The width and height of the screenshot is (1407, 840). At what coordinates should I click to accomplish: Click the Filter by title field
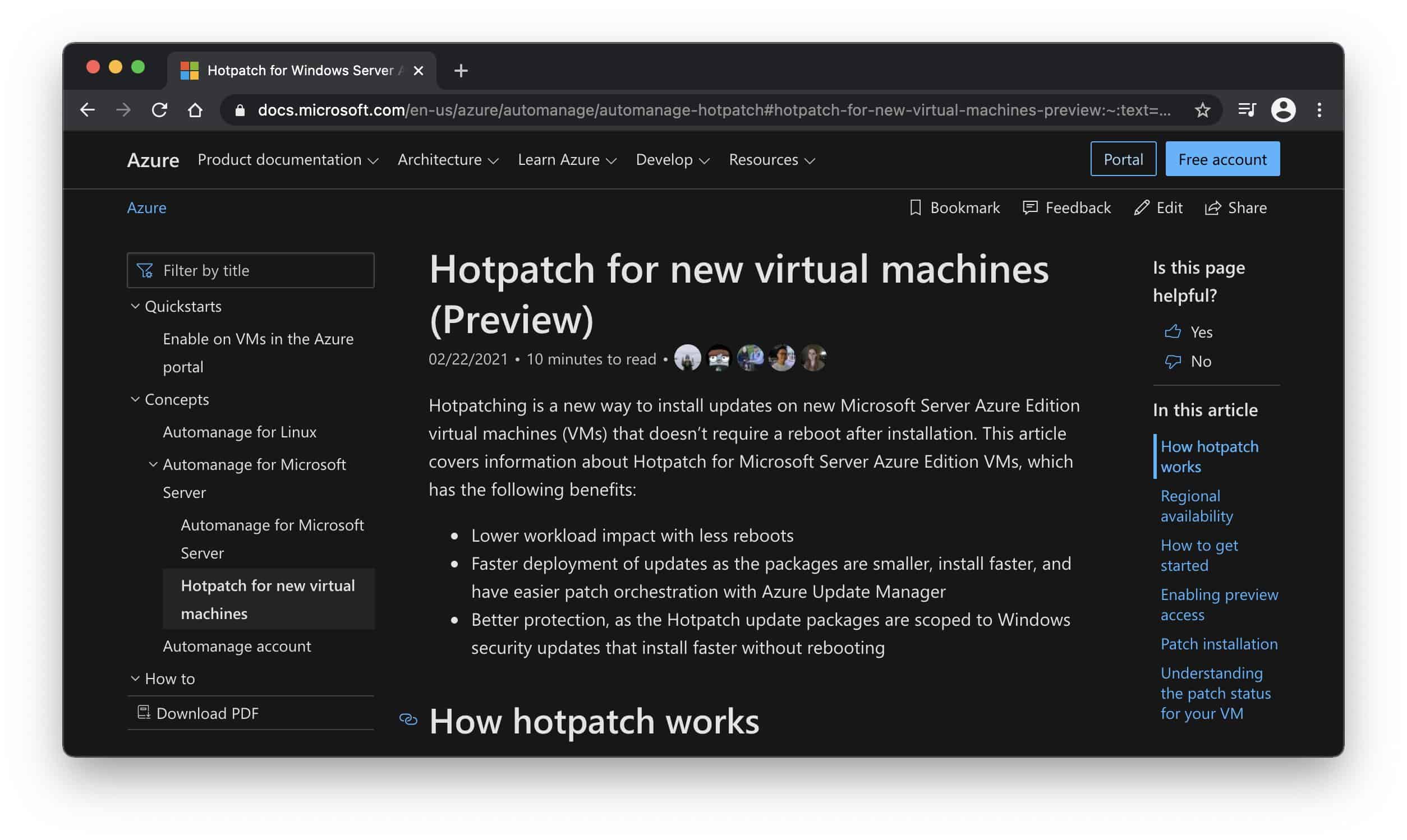point(251,271)
